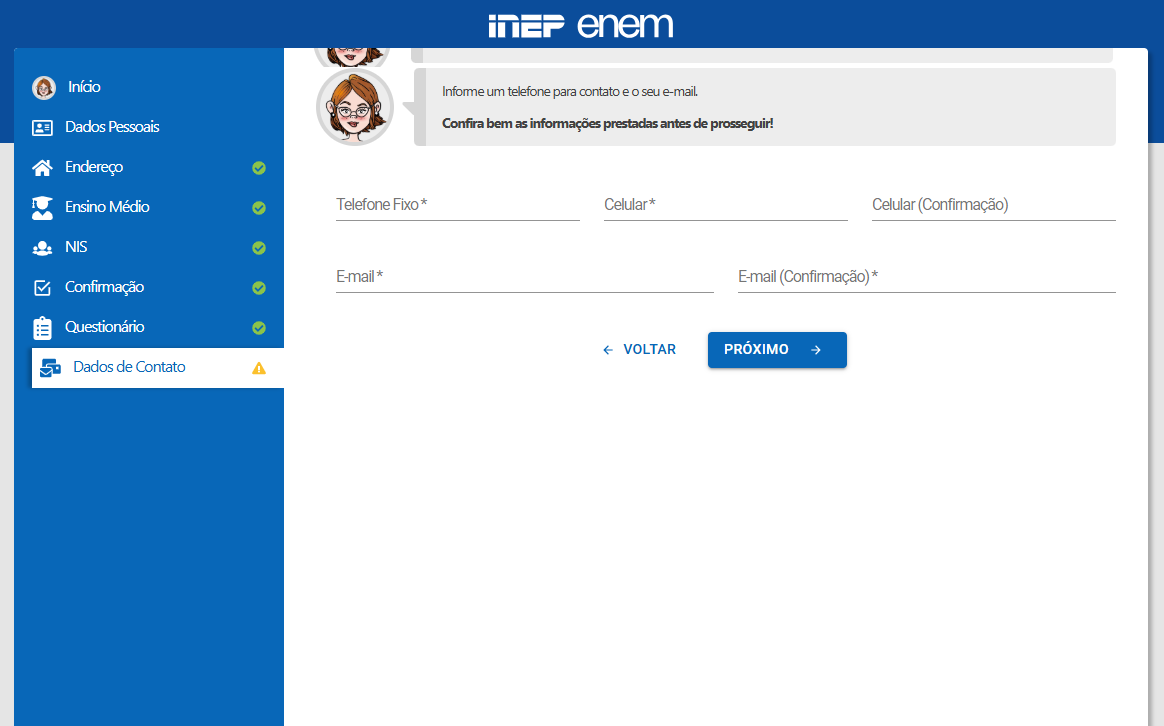Click the Confirmação checkmark box icon
Viewport: 1164px width, 726px height.
coord(42,288)
